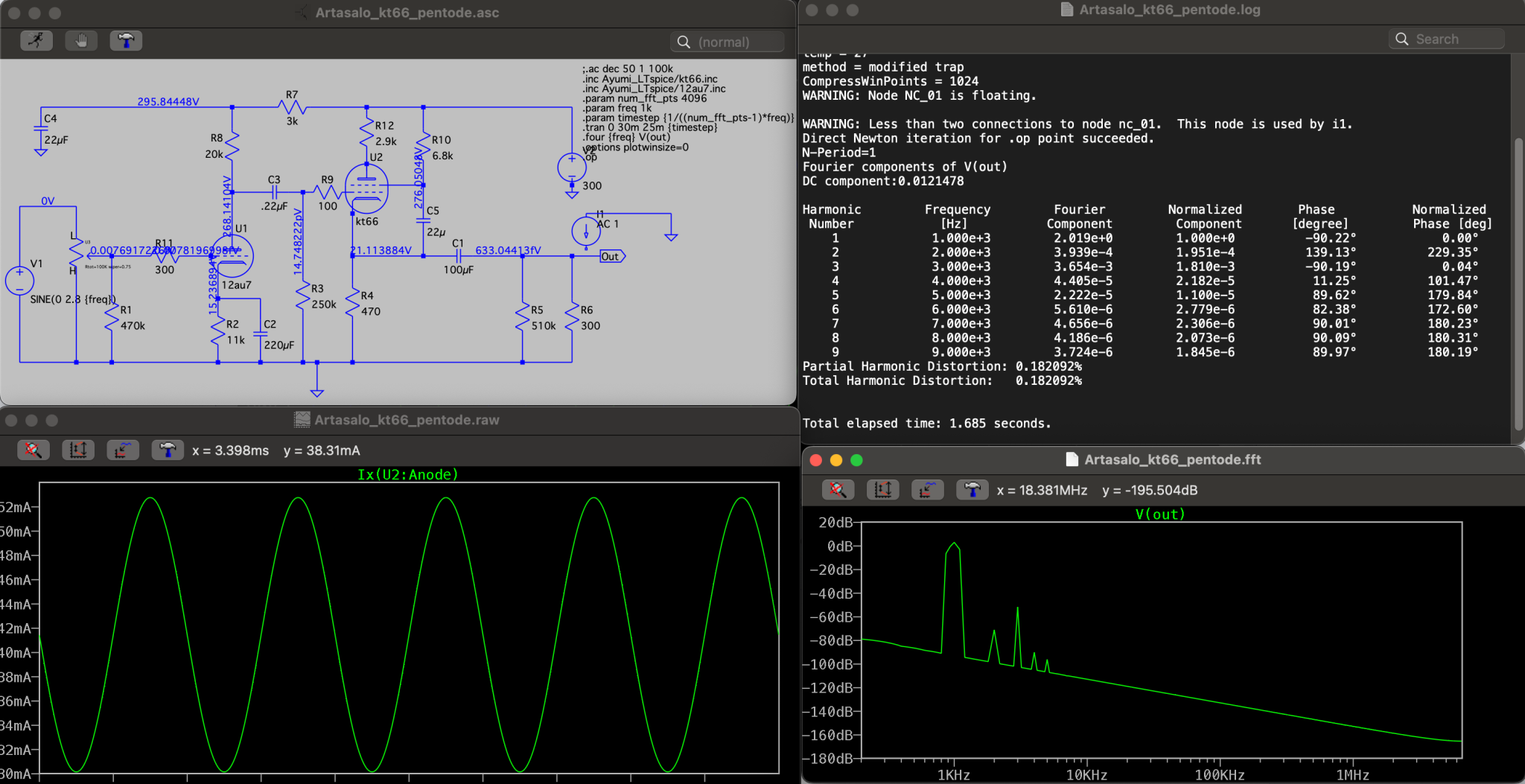Click the y = -195.504dB cursor readout
This screenshot has width=1525, height=784.
pyautogui.click(x=1150, y=490)
